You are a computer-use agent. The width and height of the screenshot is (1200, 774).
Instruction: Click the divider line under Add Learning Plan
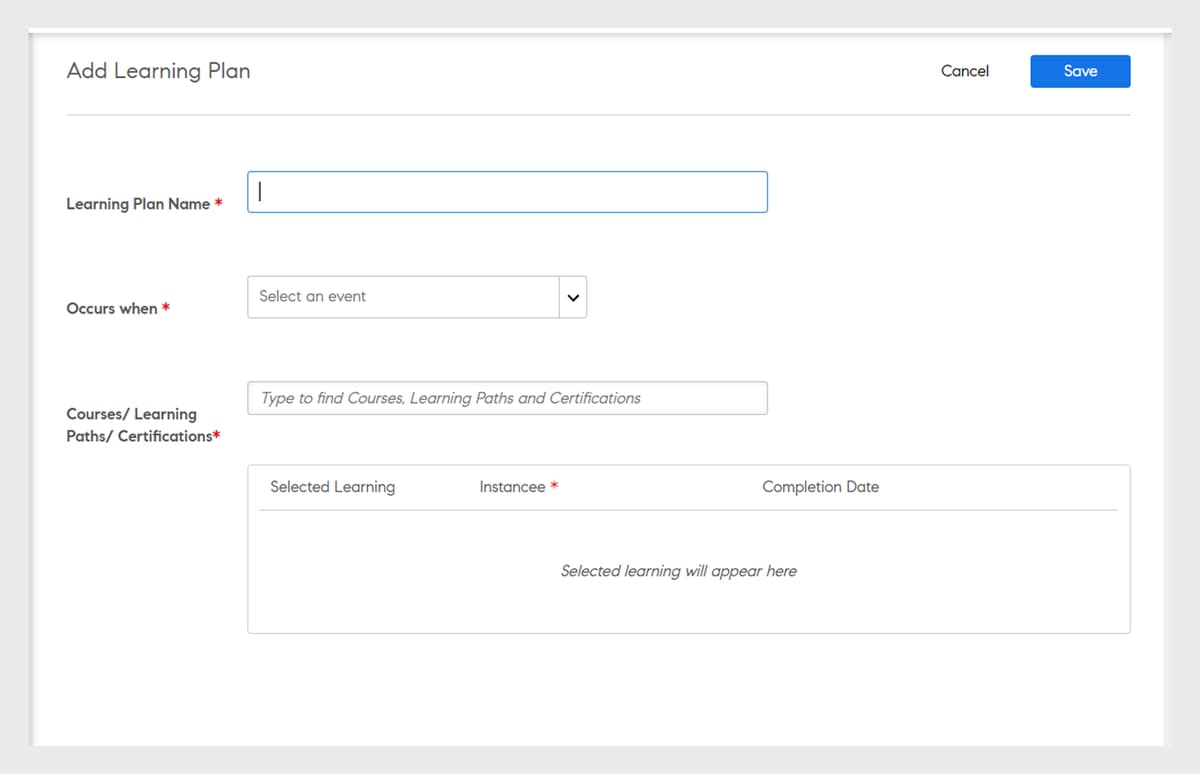(598, 117)
